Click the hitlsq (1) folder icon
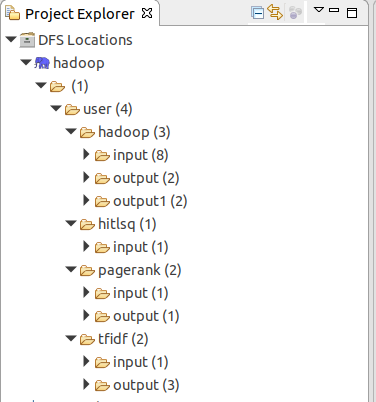Image resolution: width=376 pixels, height=402 pixels. point(87,224)
